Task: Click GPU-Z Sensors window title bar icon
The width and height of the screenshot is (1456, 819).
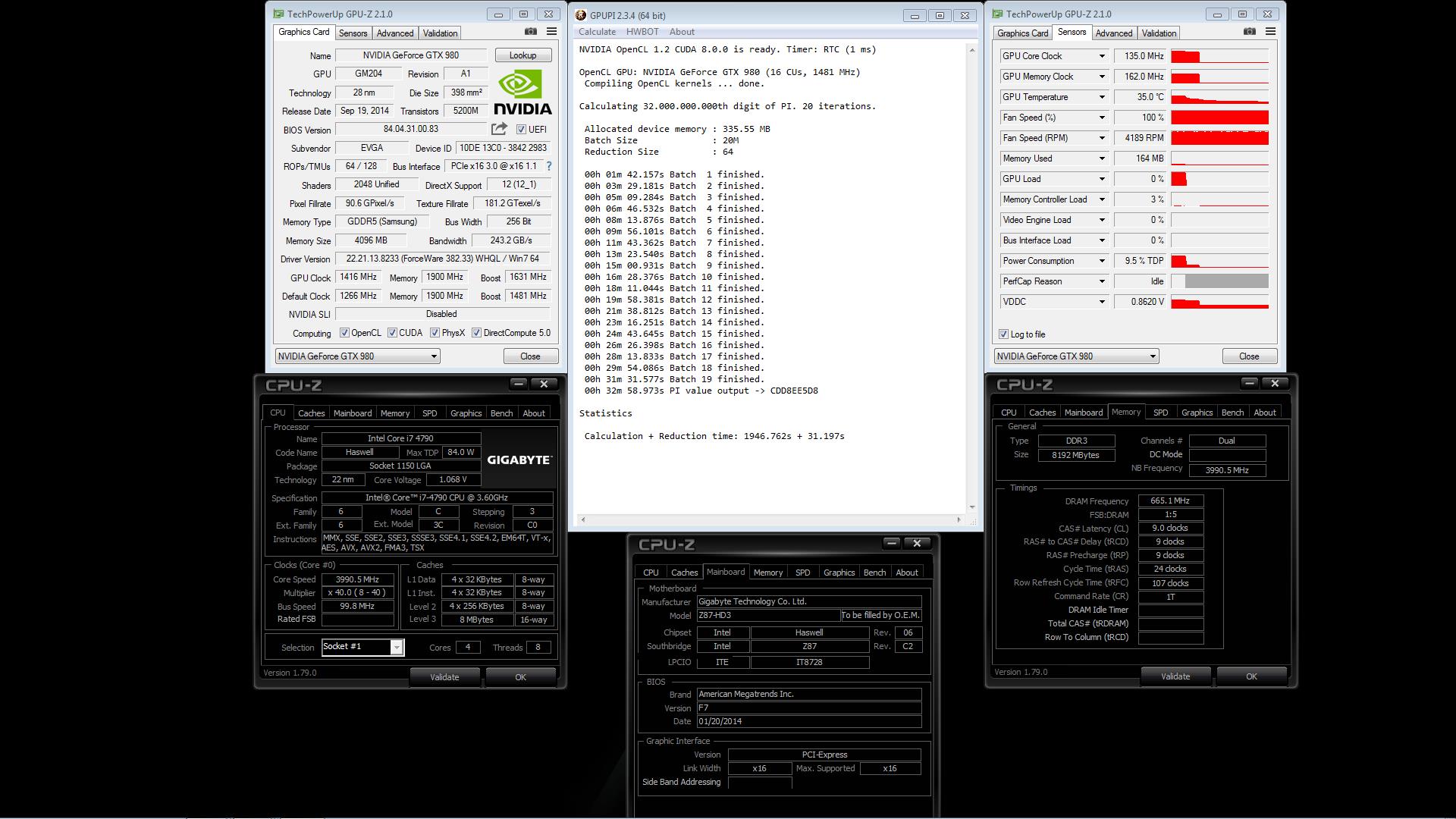Action: [x=998, y=14]
